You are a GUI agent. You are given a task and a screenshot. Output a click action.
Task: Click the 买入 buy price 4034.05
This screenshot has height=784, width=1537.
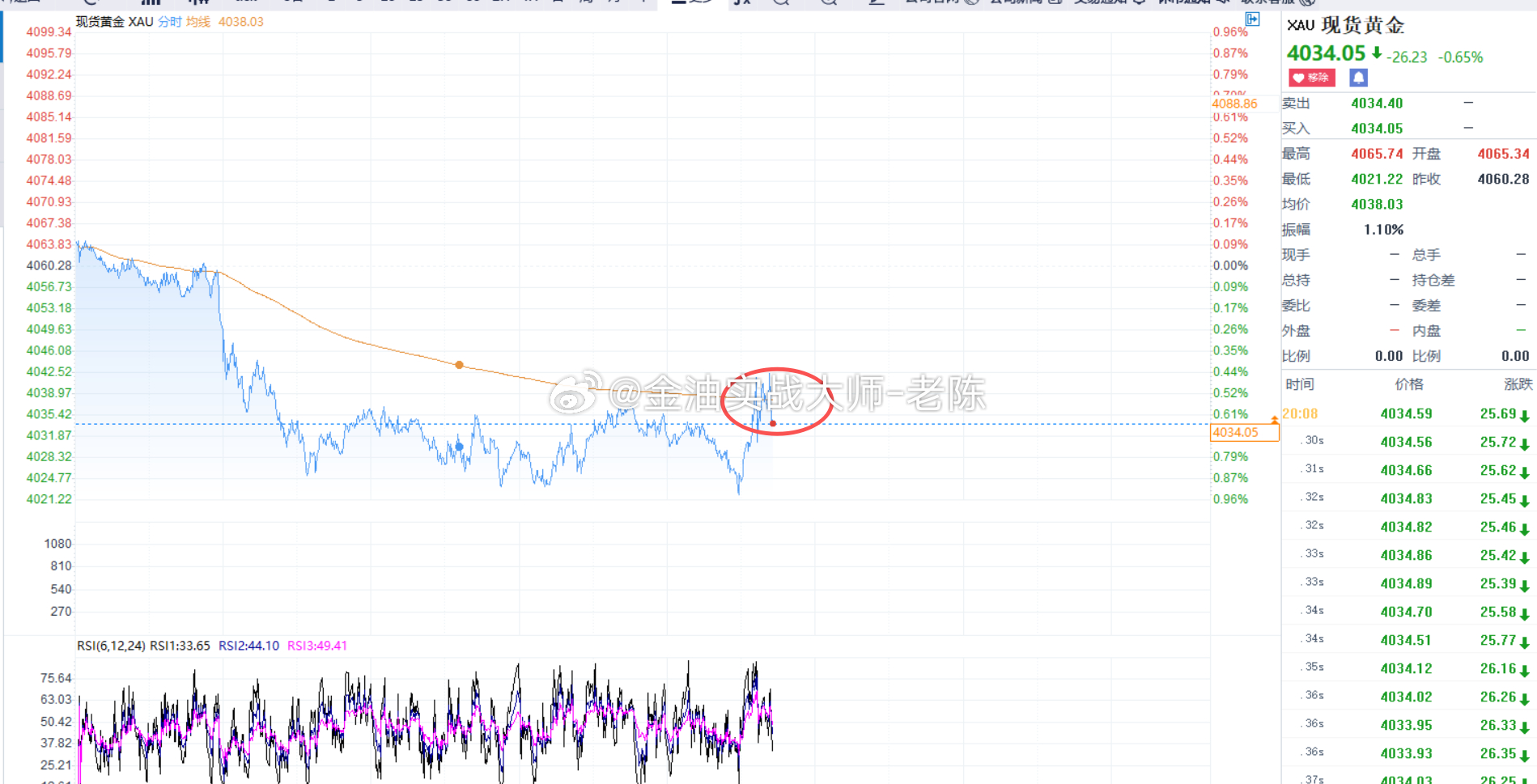click(1377, 128)
